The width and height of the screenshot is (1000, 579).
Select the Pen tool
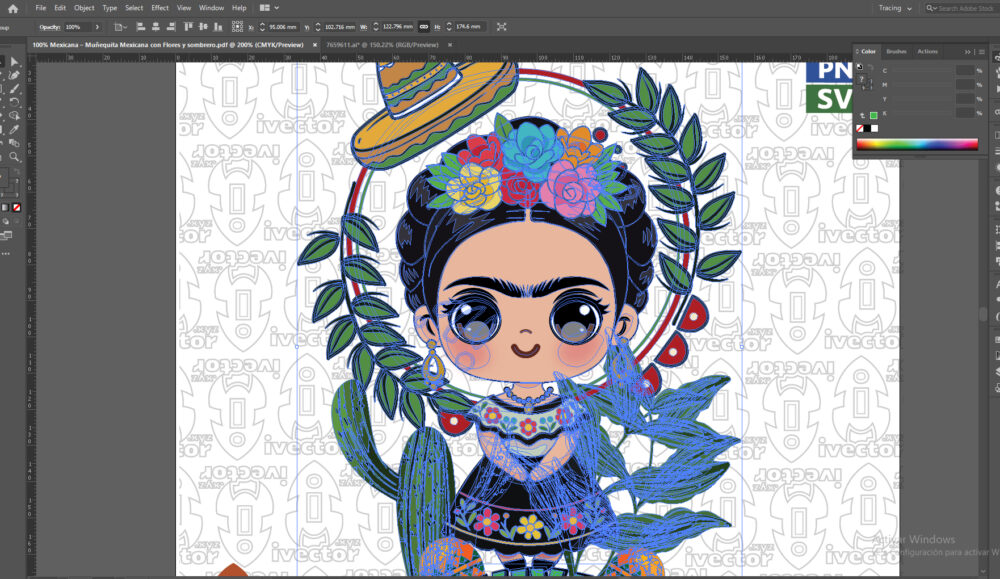(14, 75)
